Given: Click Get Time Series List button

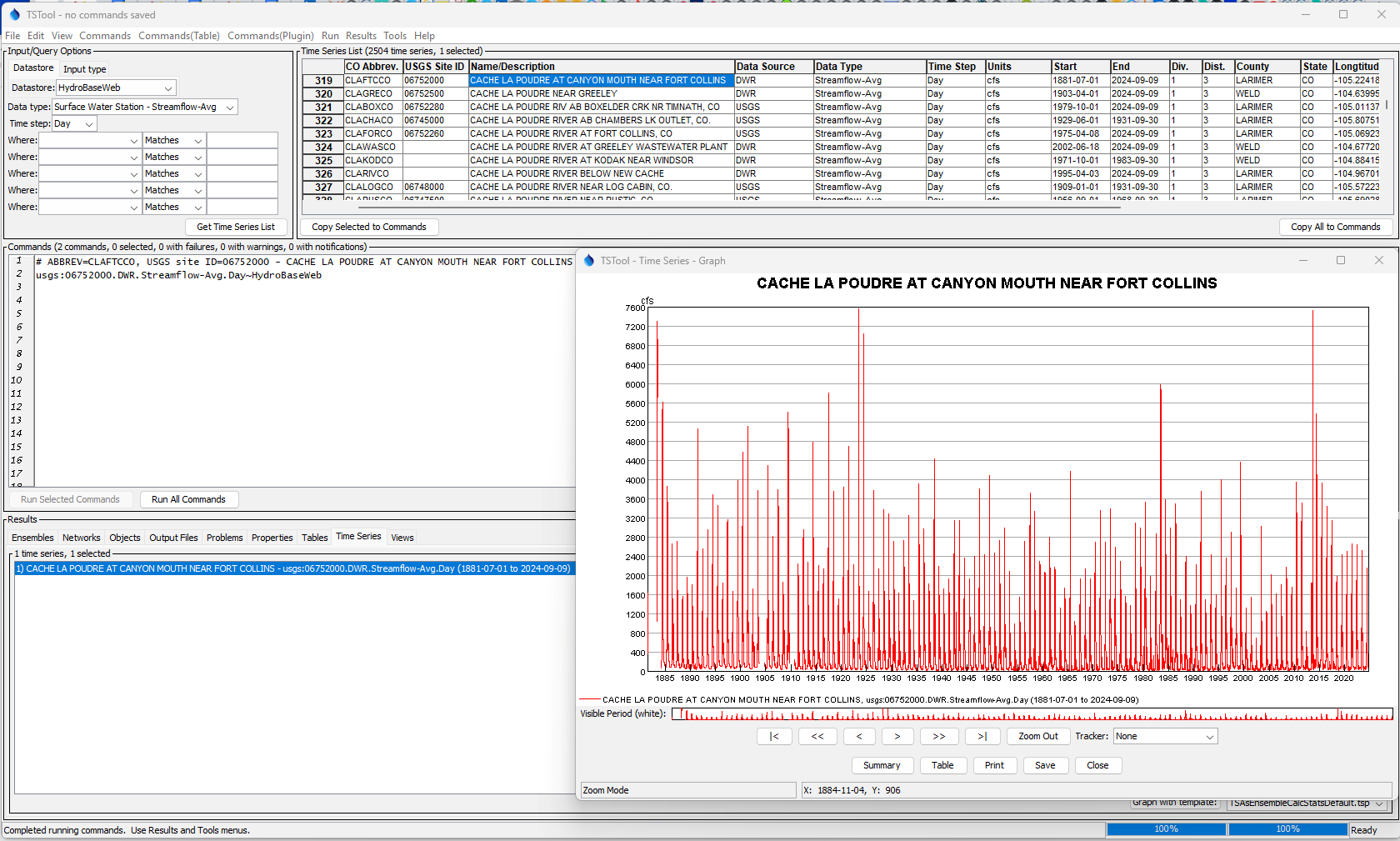Looking at the screenshot, I should pos(236,227).
